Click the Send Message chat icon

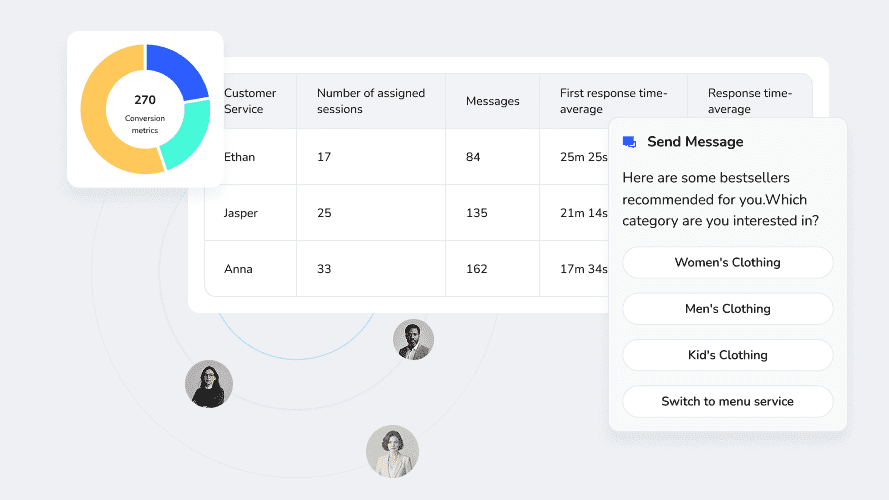(629, 142)
